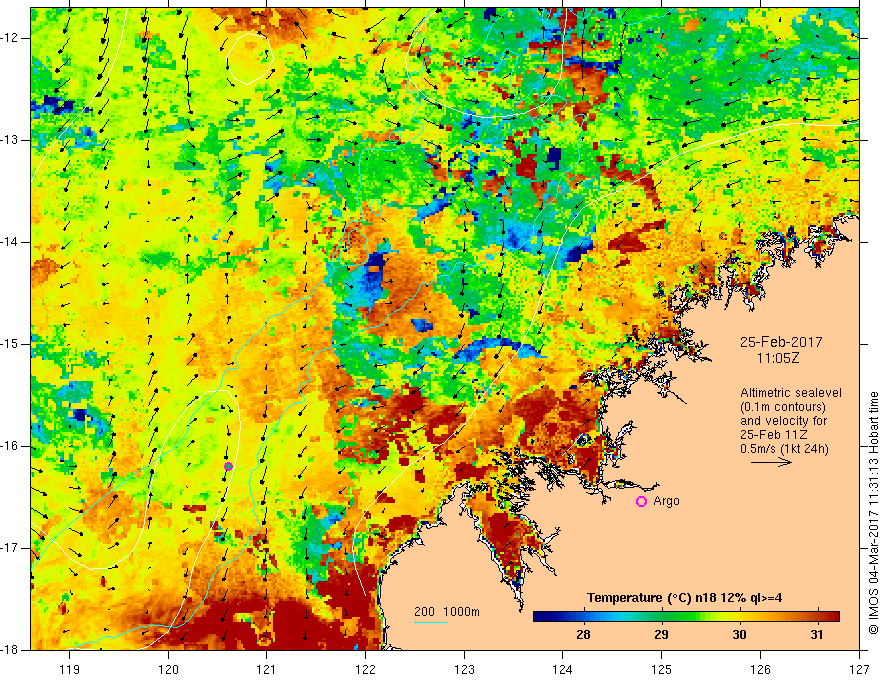Click the Argo legend circle marker
Screen dimensions: 880x680
641,502
